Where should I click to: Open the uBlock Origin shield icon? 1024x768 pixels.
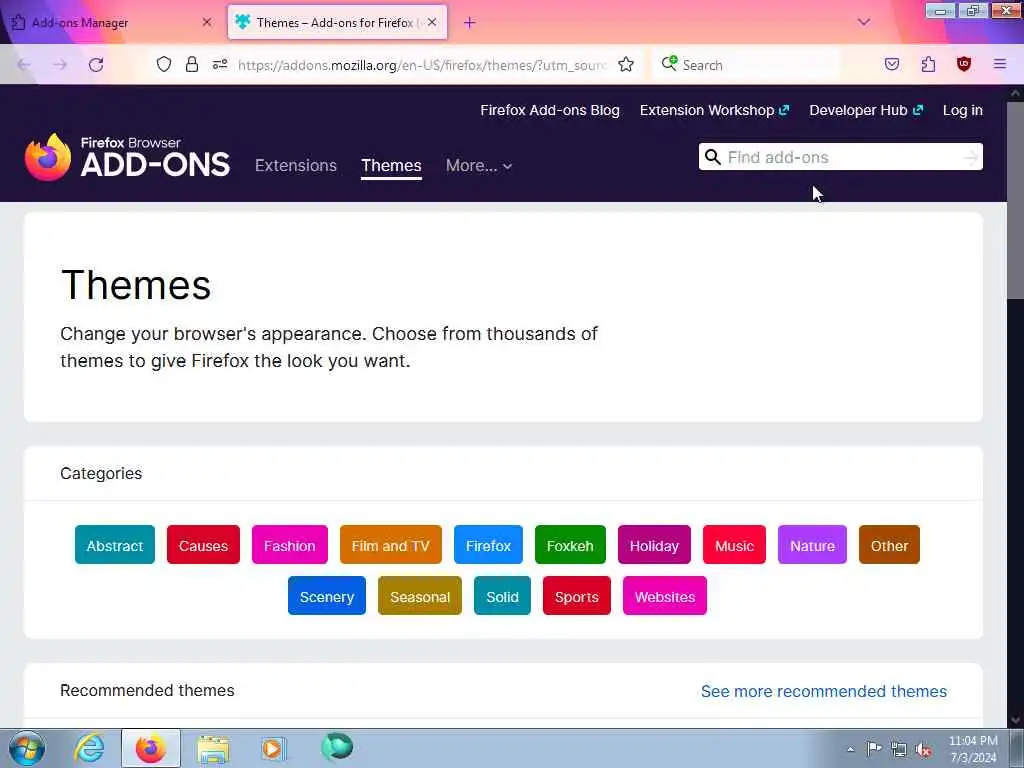point(964,64)
